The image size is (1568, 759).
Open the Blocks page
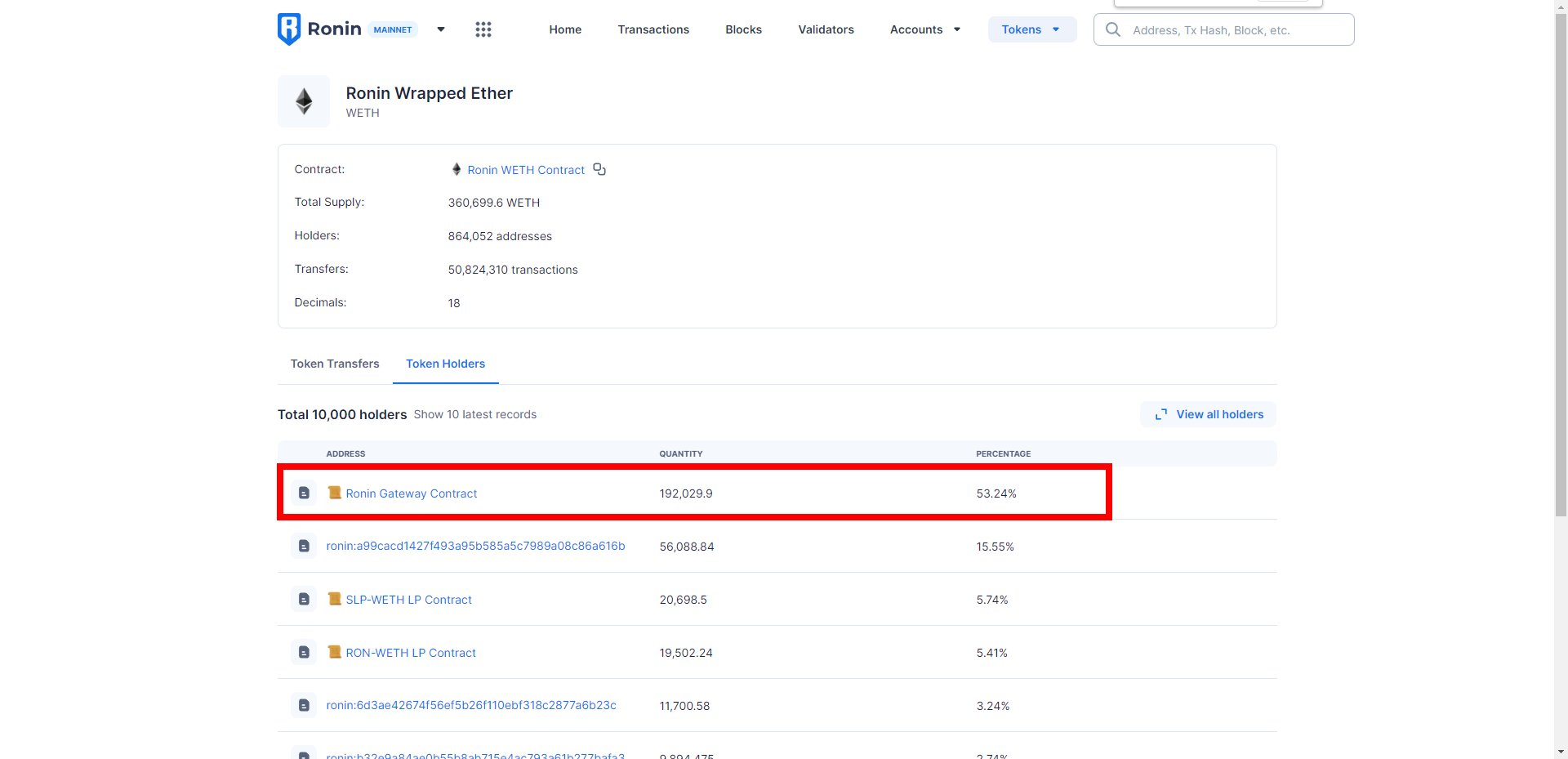(x=743, y=29)
